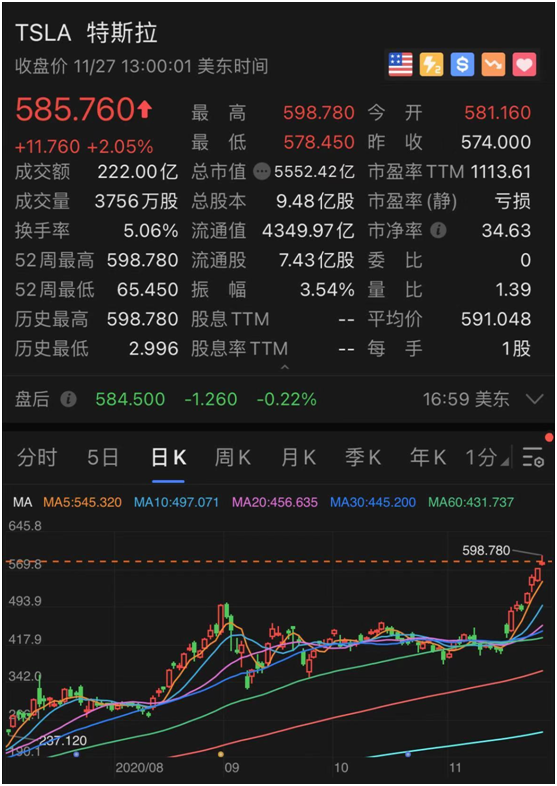Switch to the 月K tab
557x786 pixels.
tap(298, 457)
